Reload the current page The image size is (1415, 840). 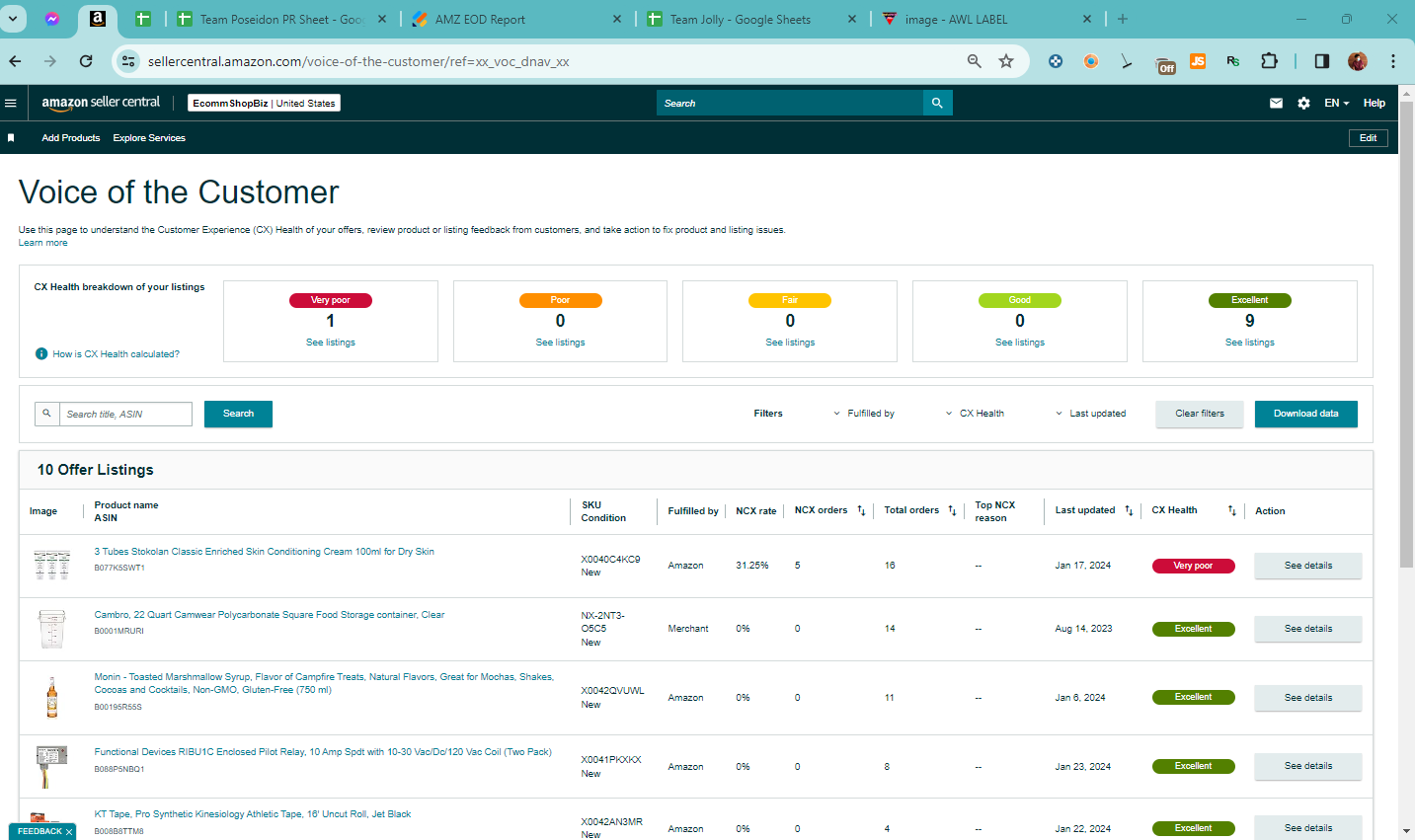(86, 61)
